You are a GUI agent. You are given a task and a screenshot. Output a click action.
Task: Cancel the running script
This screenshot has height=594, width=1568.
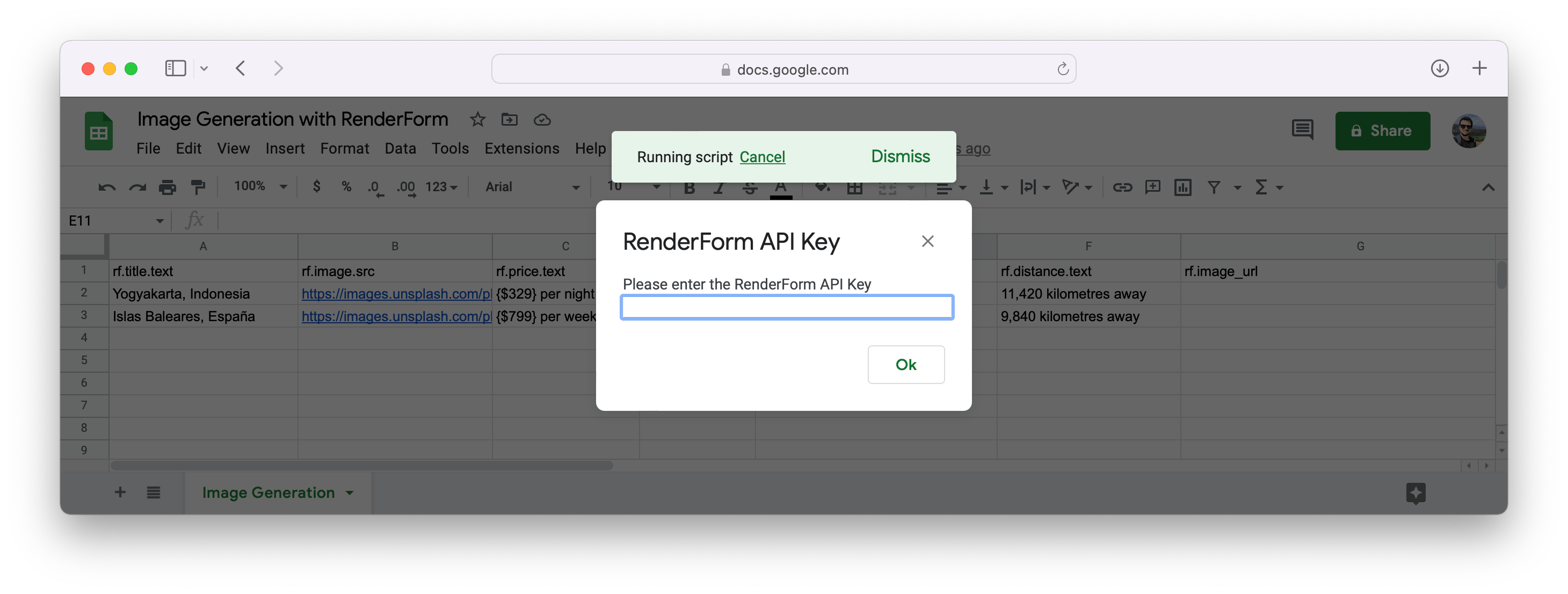(x=762, y=157)
